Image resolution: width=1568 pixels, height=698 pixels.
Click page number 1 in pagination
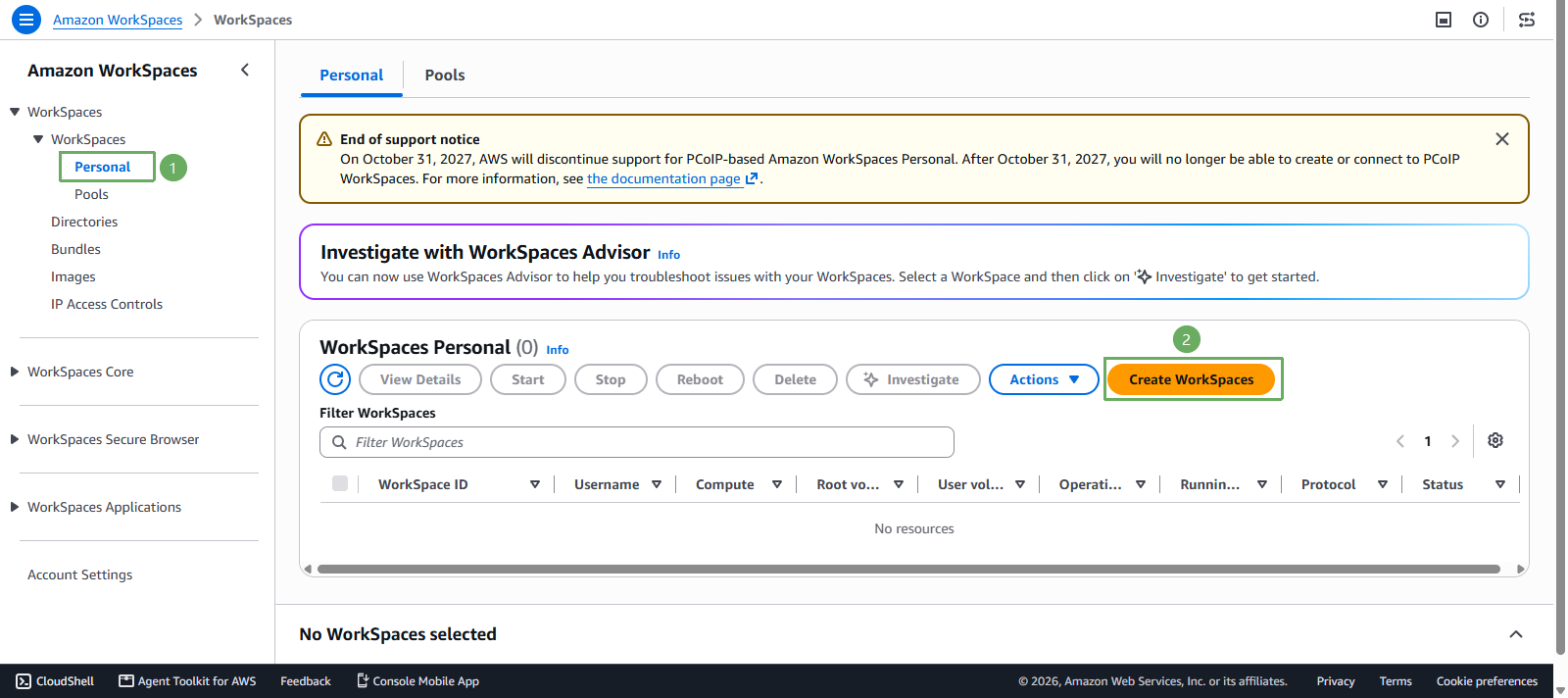(1428, 441)
